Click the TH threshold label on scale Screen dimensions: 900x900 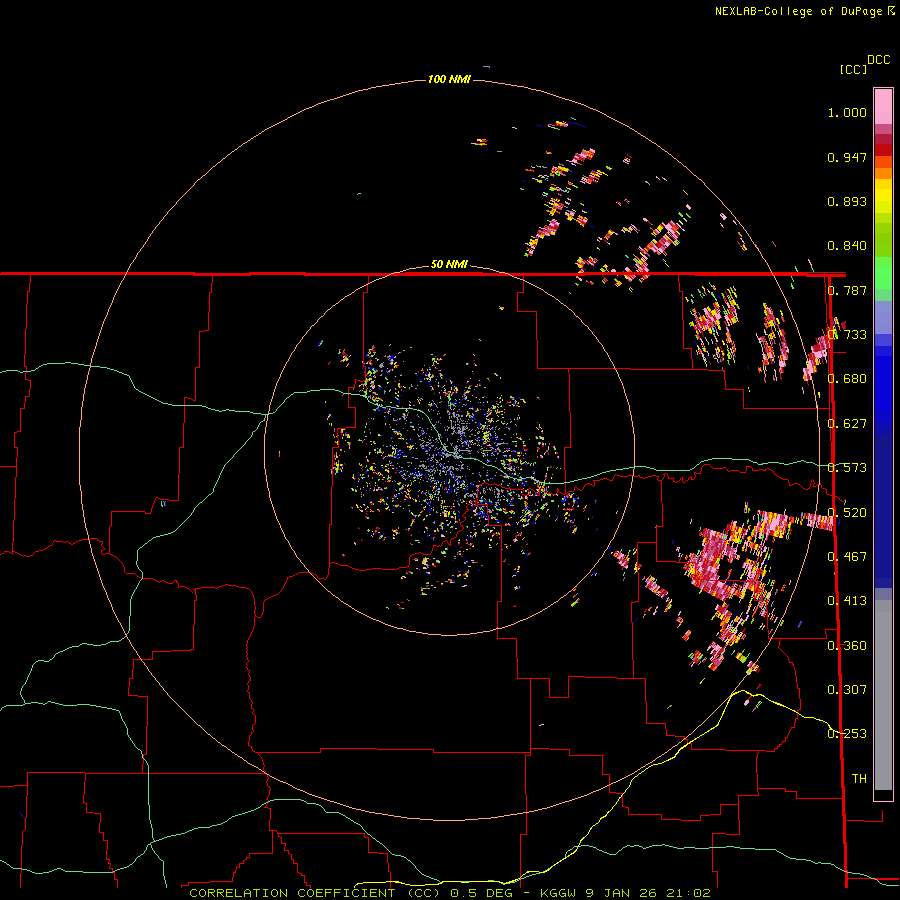(859, 779)
